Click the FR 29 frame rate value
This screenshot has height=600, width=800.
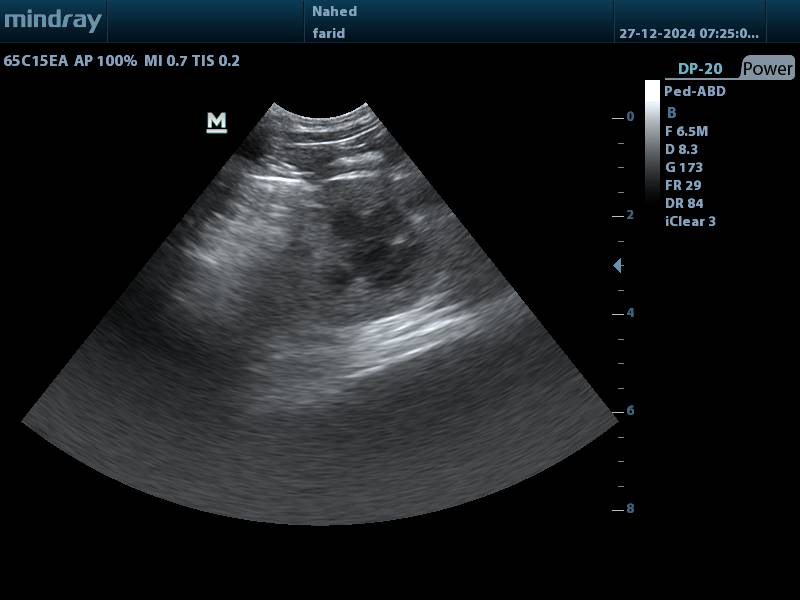click(x=683, y=185)
